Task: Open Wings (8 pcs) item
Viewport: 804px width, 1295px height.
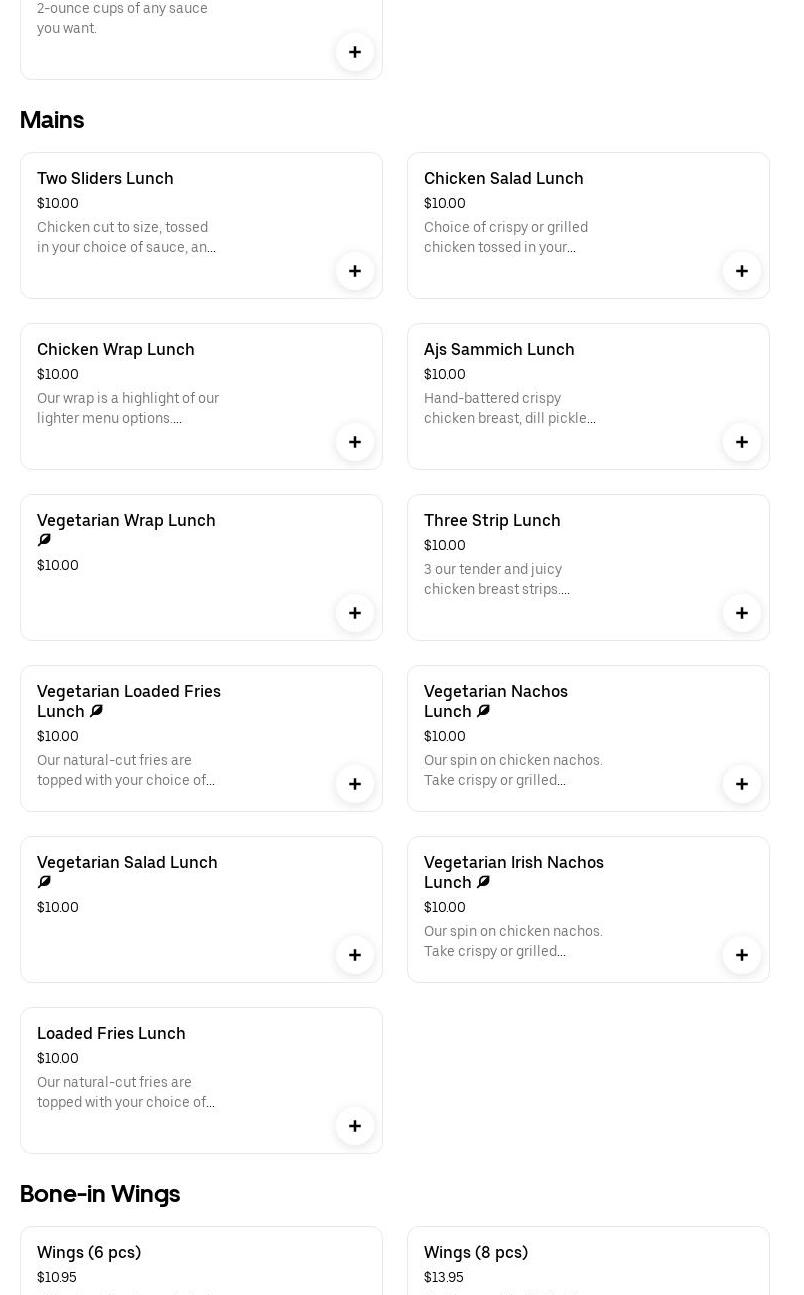Action: (x=476, y=1252)
